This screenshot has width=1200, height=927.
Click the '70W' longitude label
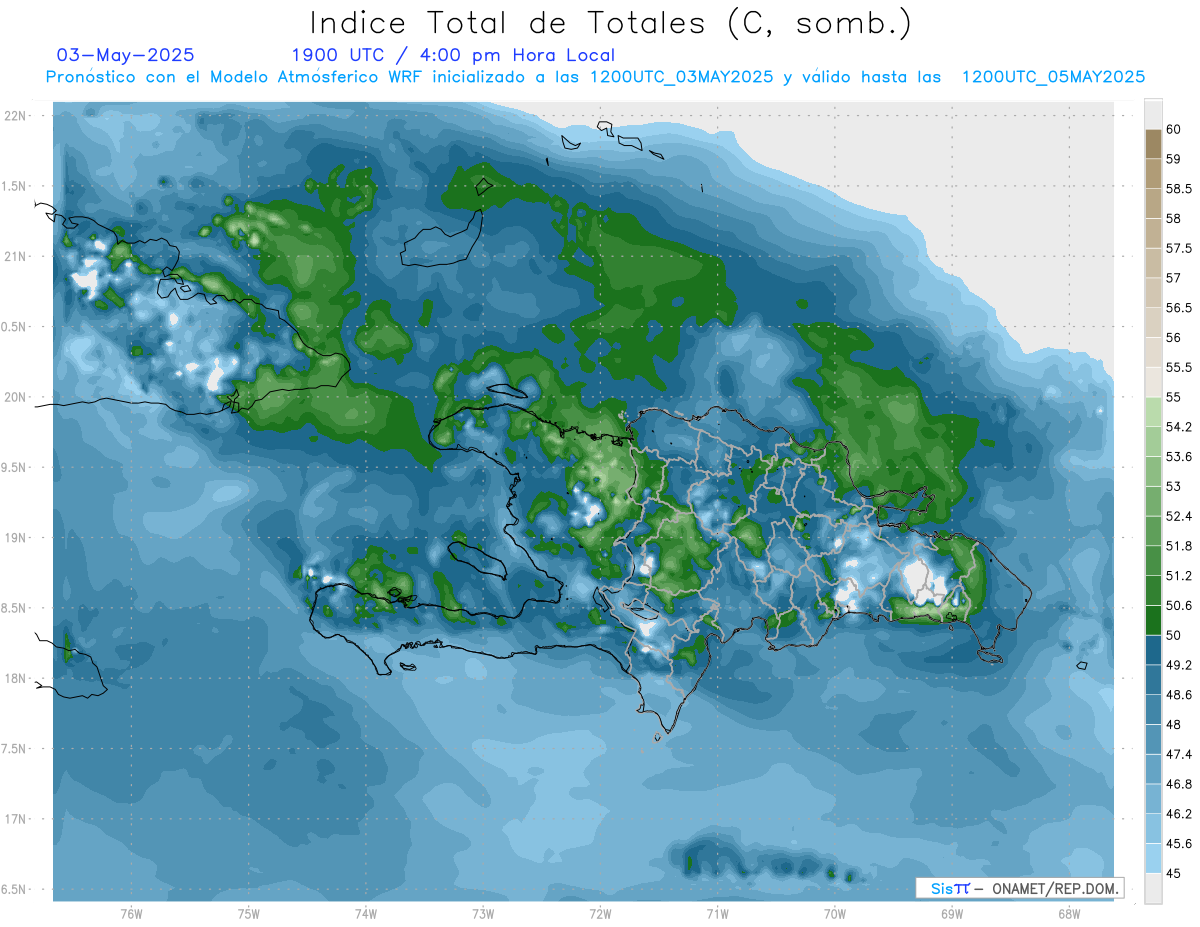(835, 913)
